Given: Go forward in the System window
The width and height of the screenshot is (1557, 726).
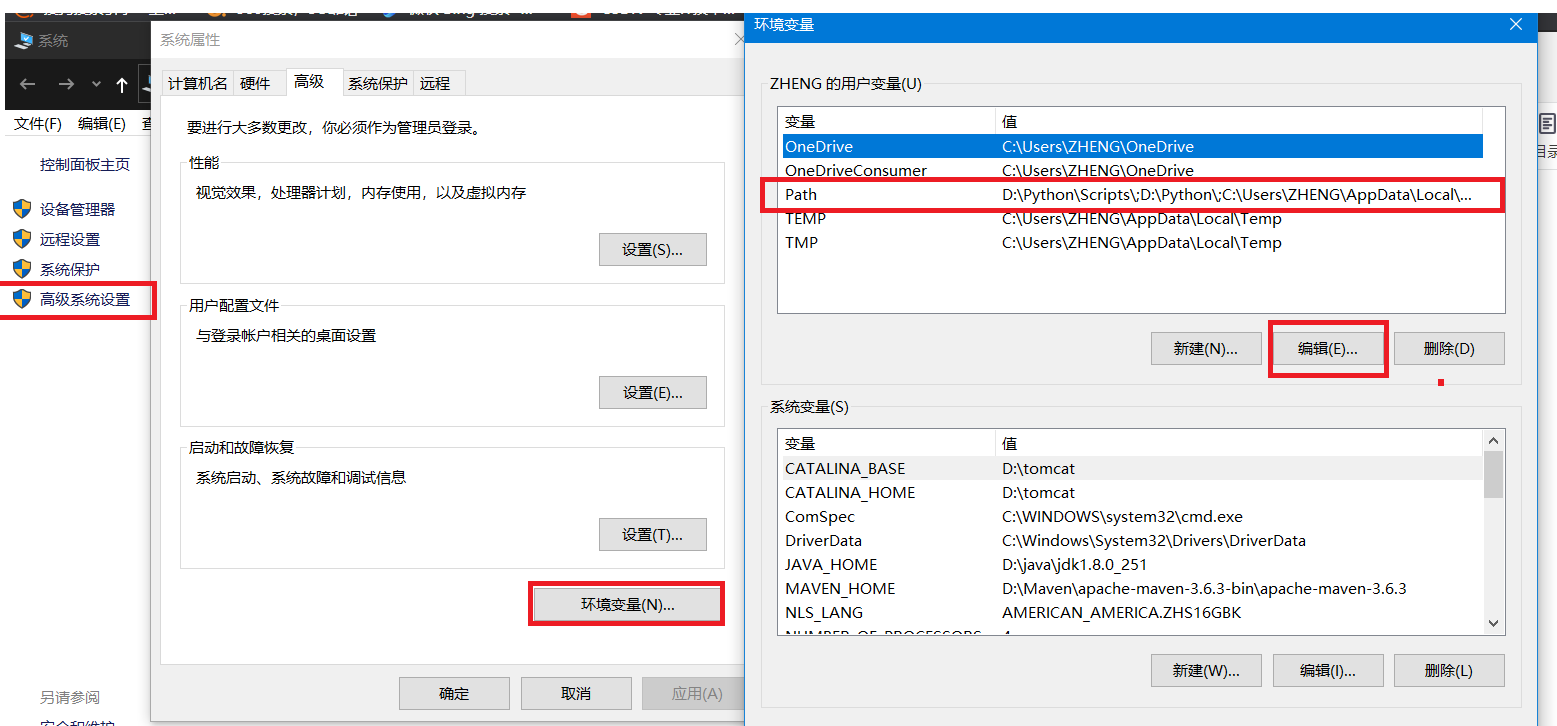Looking at the screenshot, I should point(66,85).
